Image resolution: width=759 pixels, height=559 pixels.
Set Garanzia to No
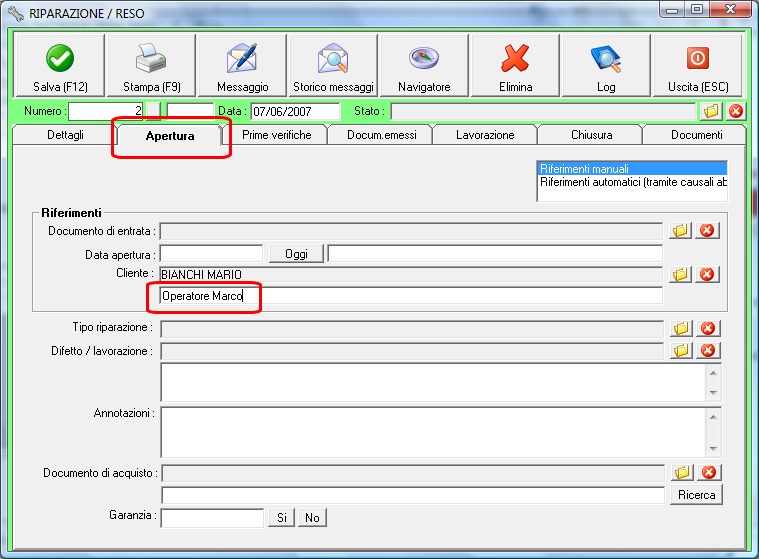coord(312,518)
